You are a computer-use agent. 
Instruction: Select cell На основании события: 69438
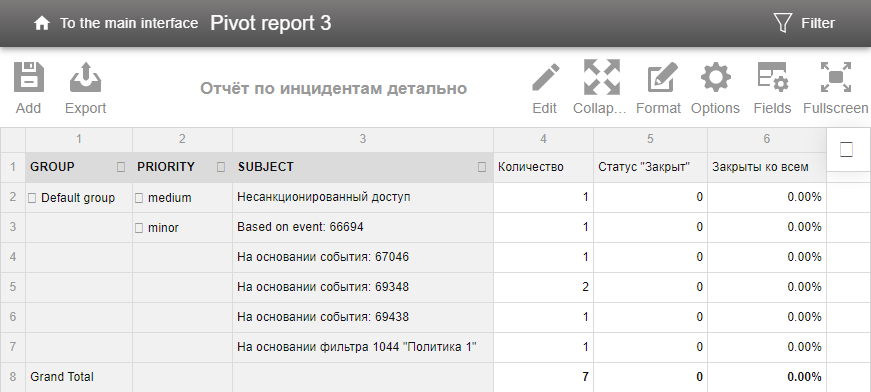[x=363, y=318]
